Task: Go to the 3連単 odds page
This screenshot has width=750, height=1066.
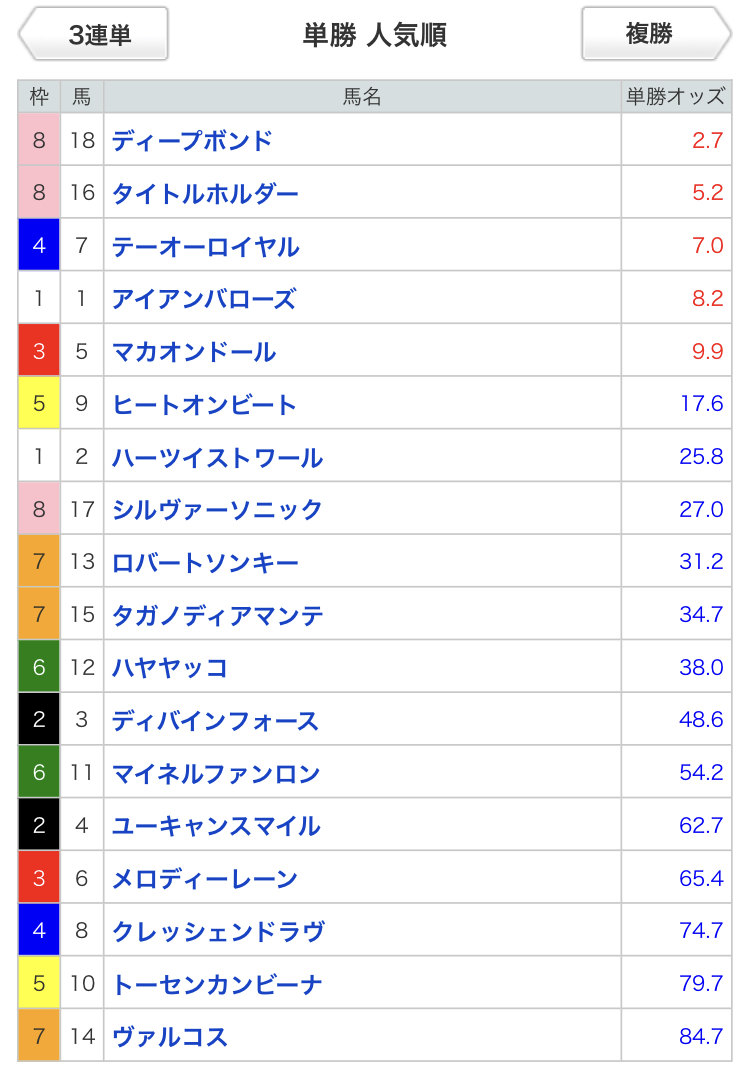Action: click(x=94, y=34)
